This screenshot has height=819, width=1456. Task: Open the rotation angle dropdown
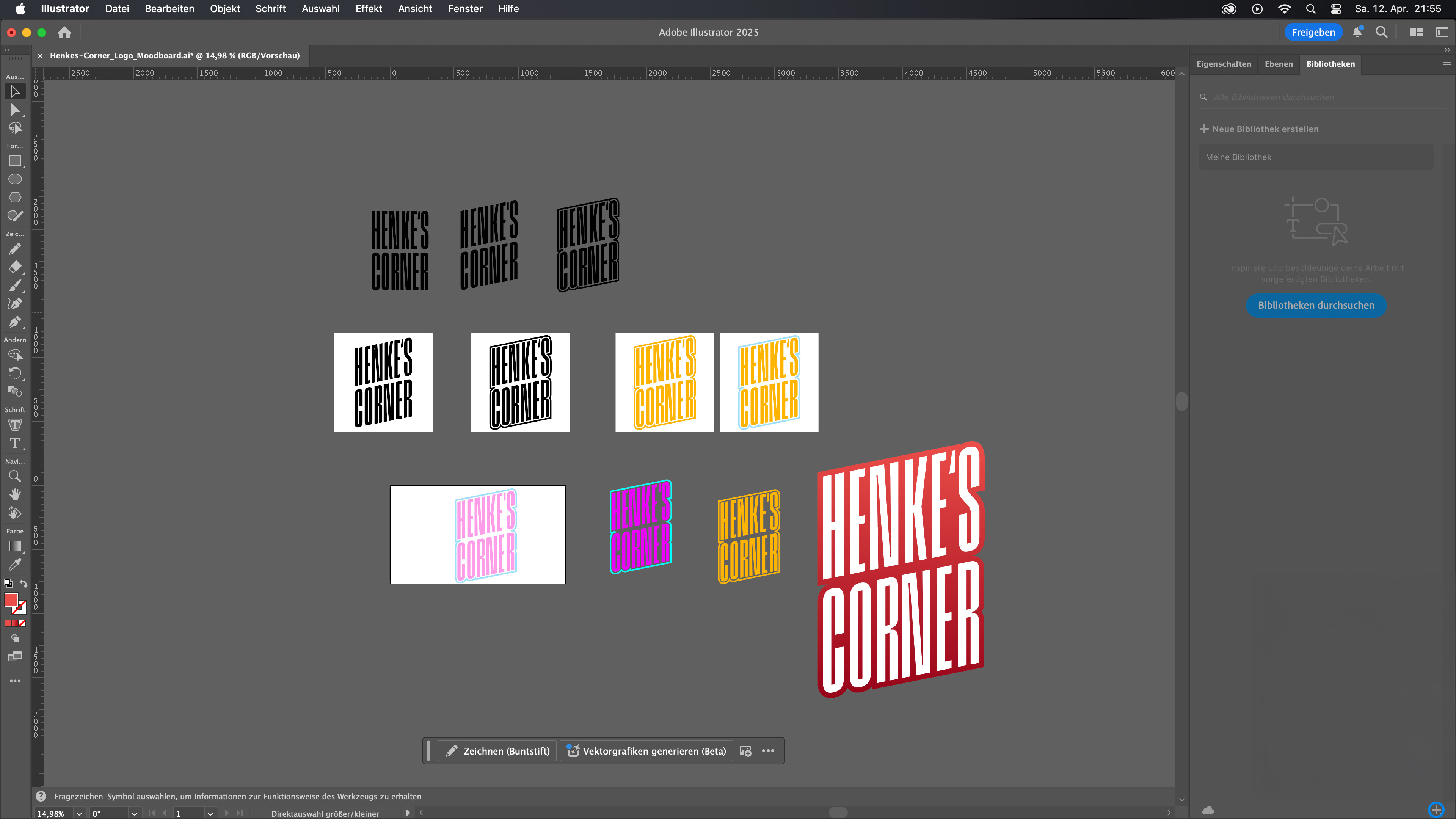[135, 813]
